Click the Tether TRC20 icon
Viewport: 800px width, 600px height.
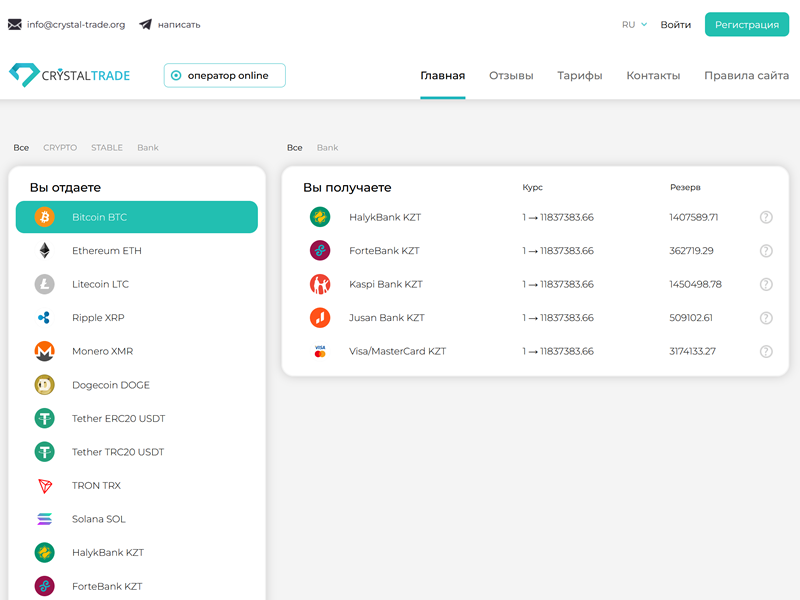[44, 452]
